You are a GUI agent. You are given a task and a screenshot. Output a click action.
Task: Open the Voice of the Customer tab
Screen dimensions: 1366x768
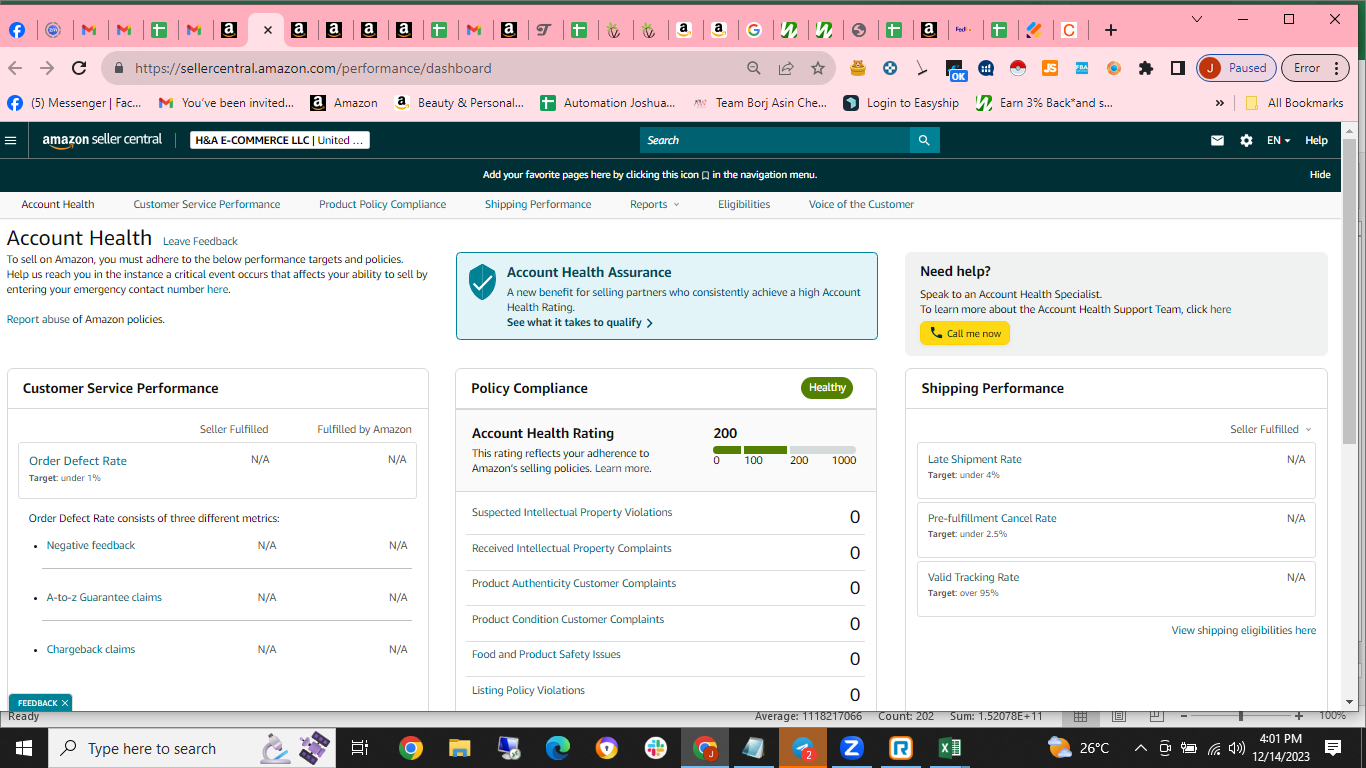click(861, 204)
